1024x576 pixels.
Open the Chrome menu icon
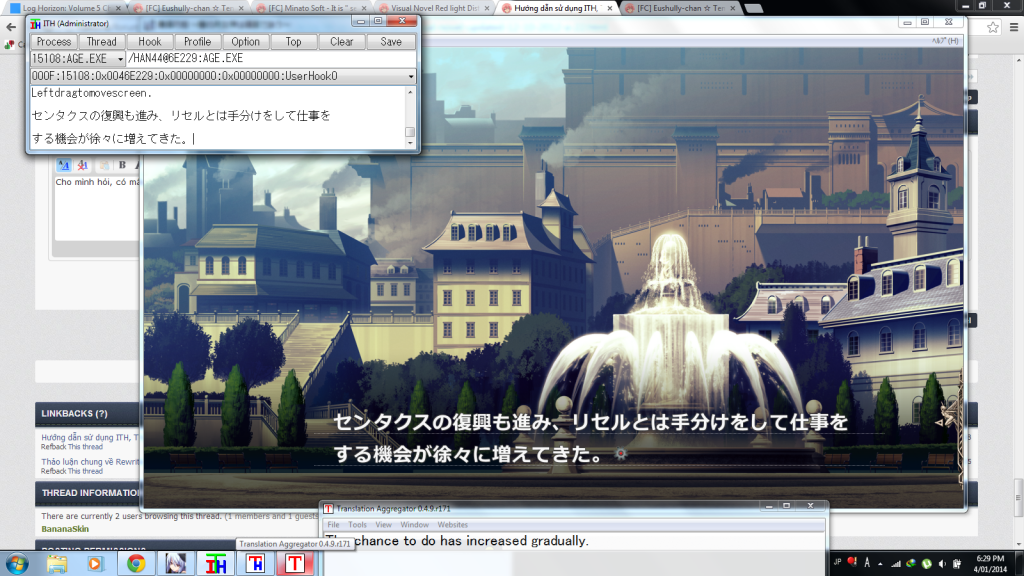pos(1014,27)
